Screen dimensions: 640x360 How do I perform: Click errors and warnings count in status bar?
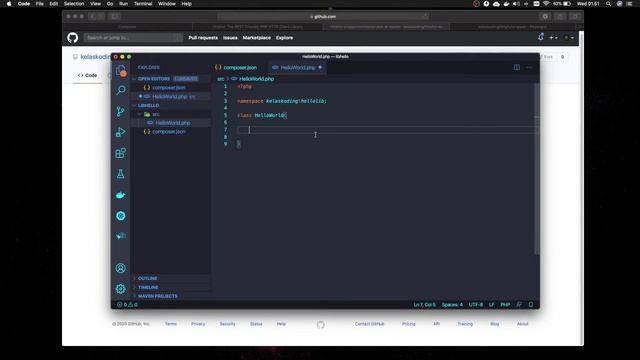[x=127, y=304]
